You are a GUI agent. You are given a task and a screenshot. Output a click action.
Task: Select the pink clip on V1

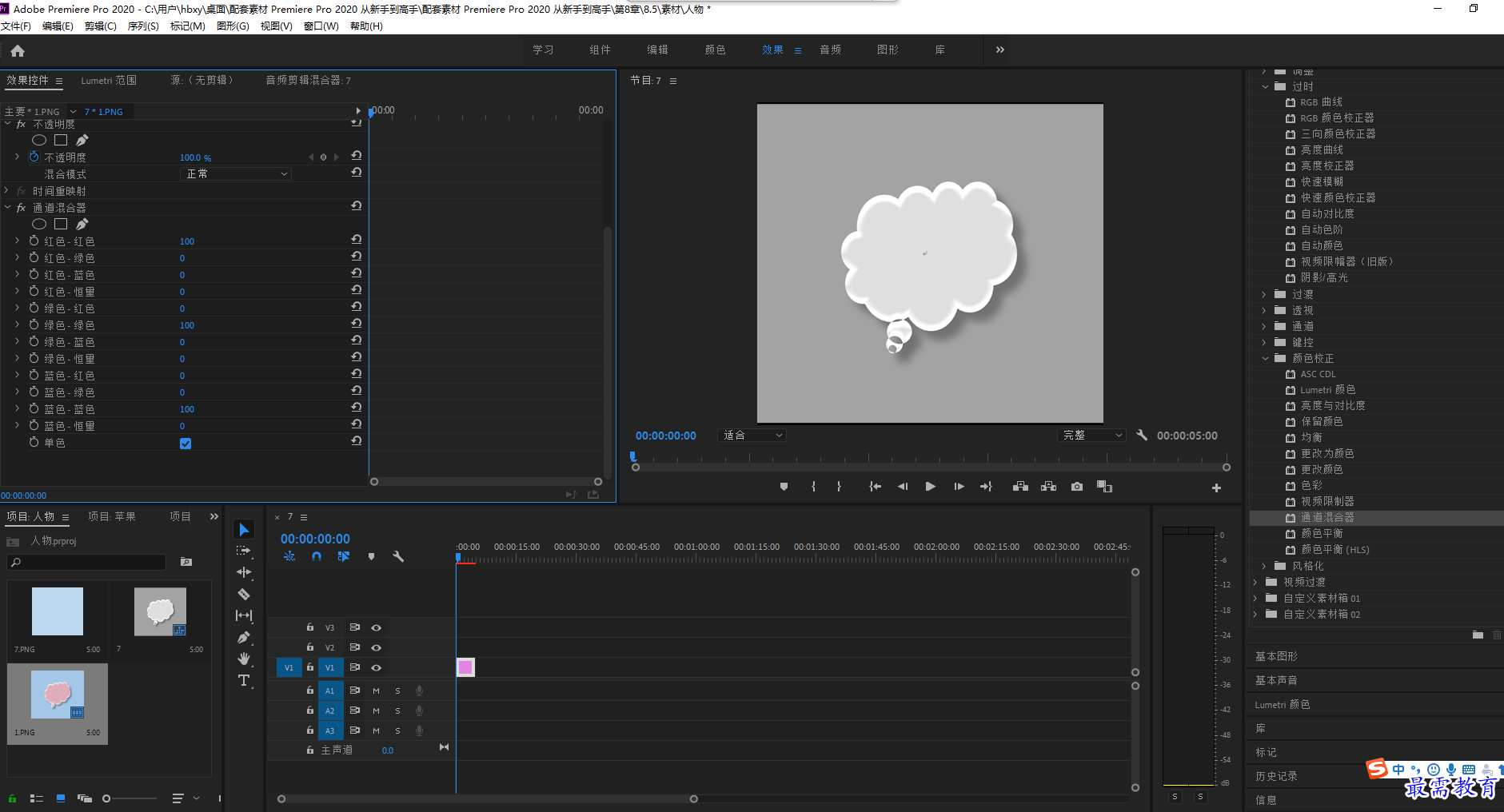465,667
